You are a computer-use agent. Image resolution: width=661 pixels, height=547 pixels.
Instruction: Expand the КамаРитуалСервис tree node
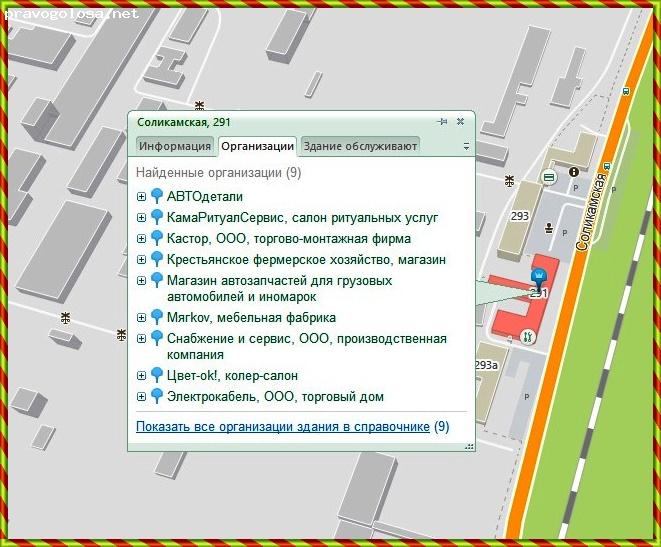click(141, 217)
